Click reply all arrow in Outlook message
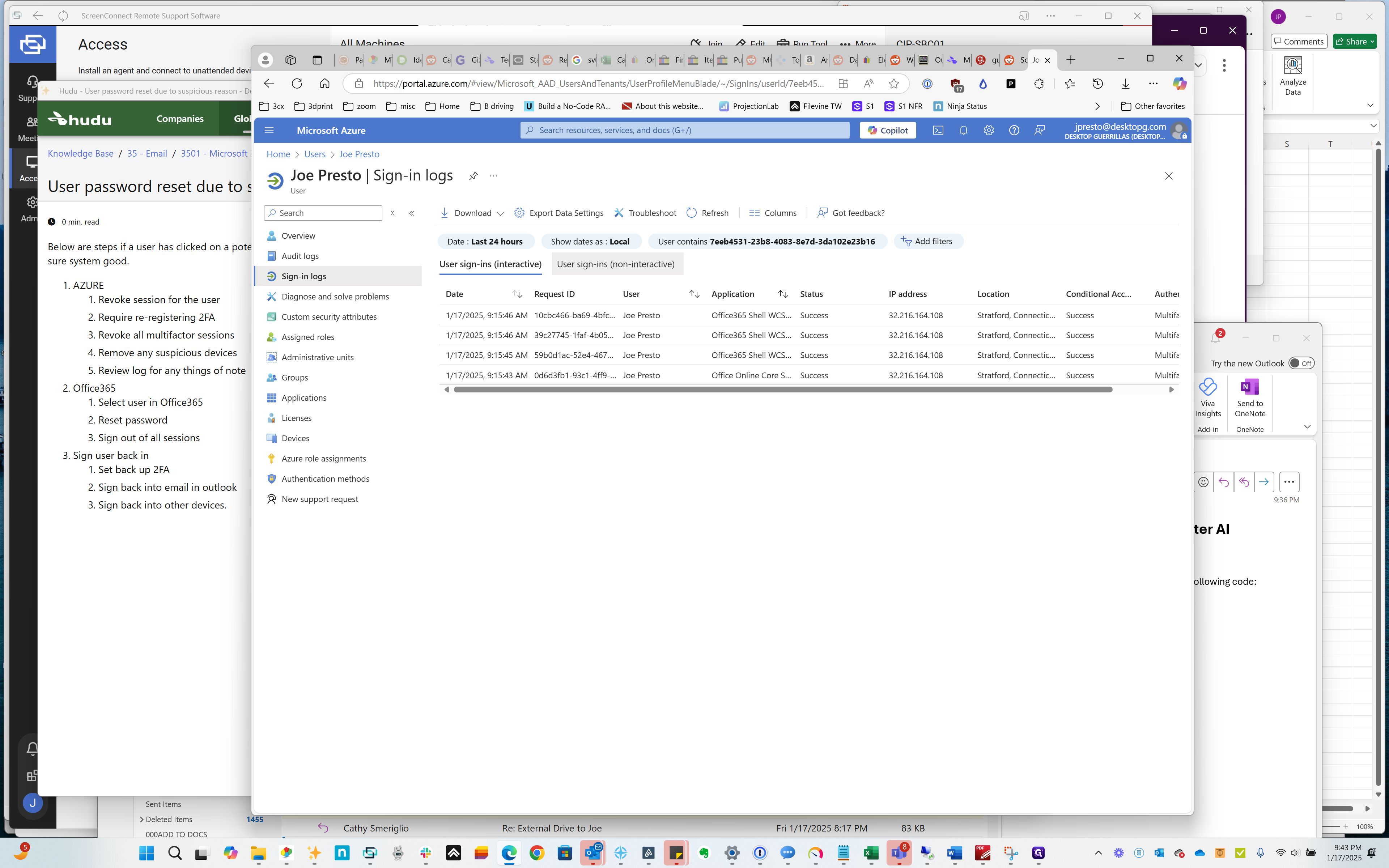This screenshot has height=868, width=1389. tap(1244, 482)
